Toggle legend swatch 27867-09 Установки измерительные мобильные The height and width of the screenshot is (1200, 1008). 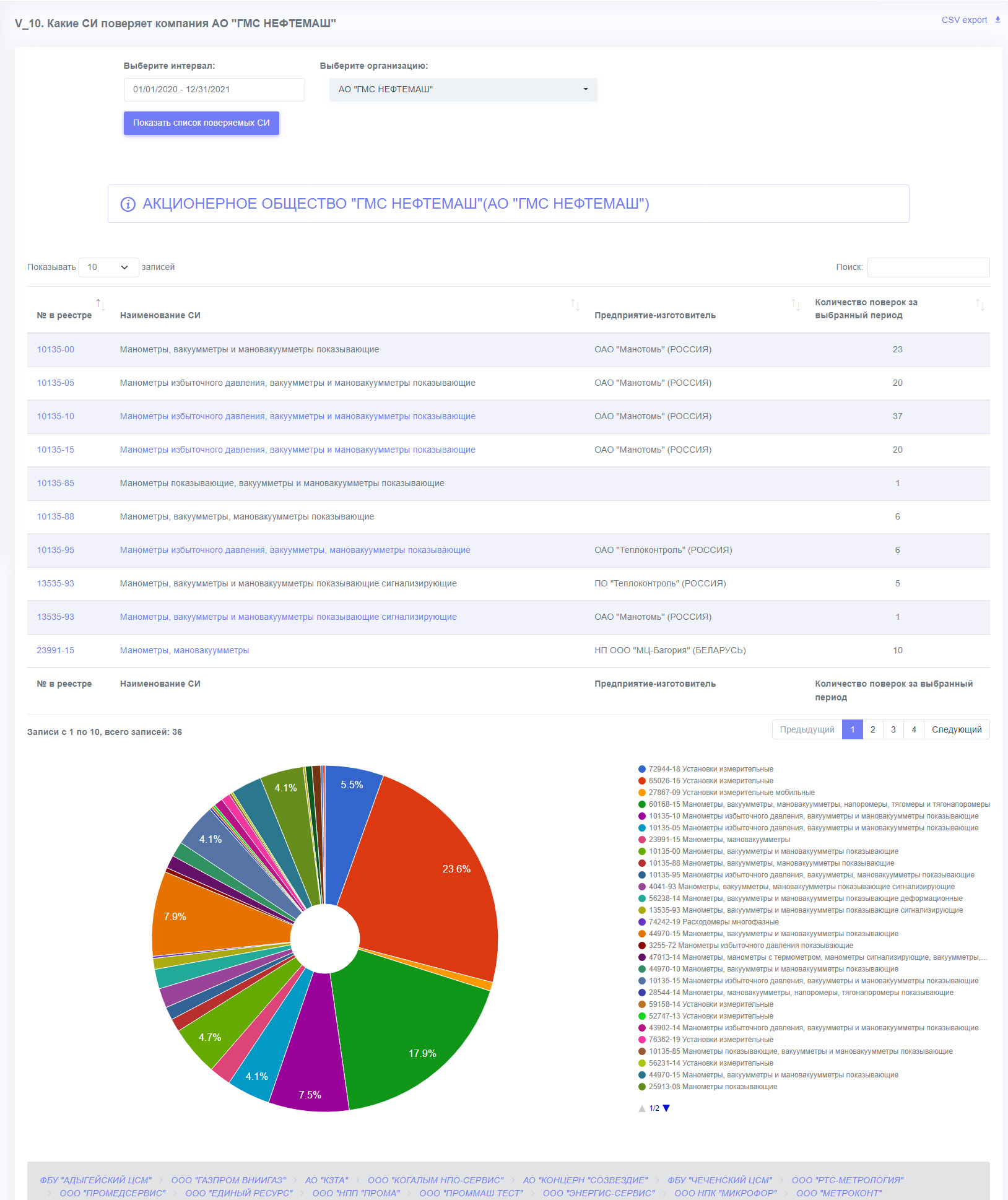[642, 793]
